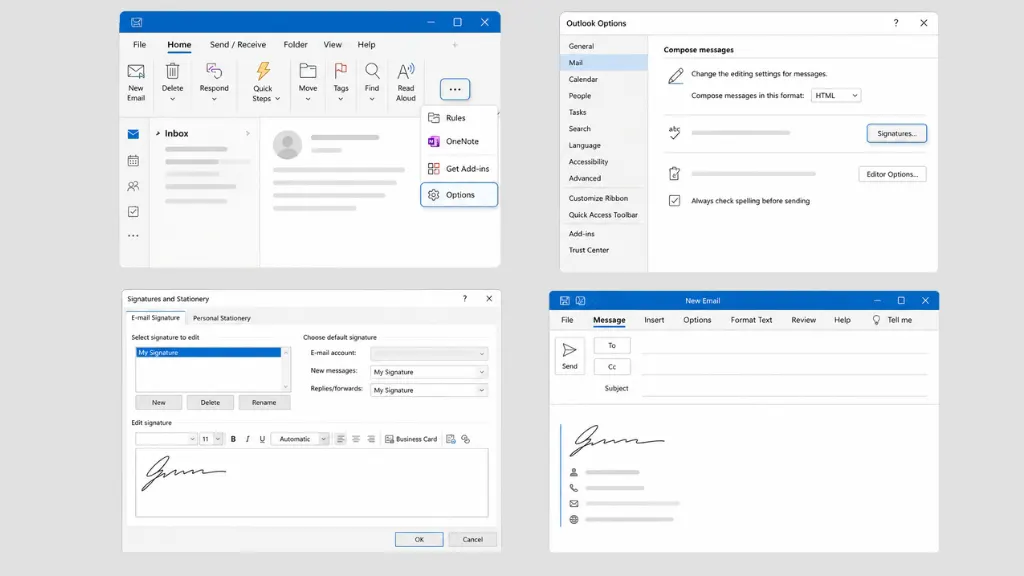This screenshot has height=576, width=1024.
Task: Choose OneNote from the overflow menu
Action: coord(459,142)
